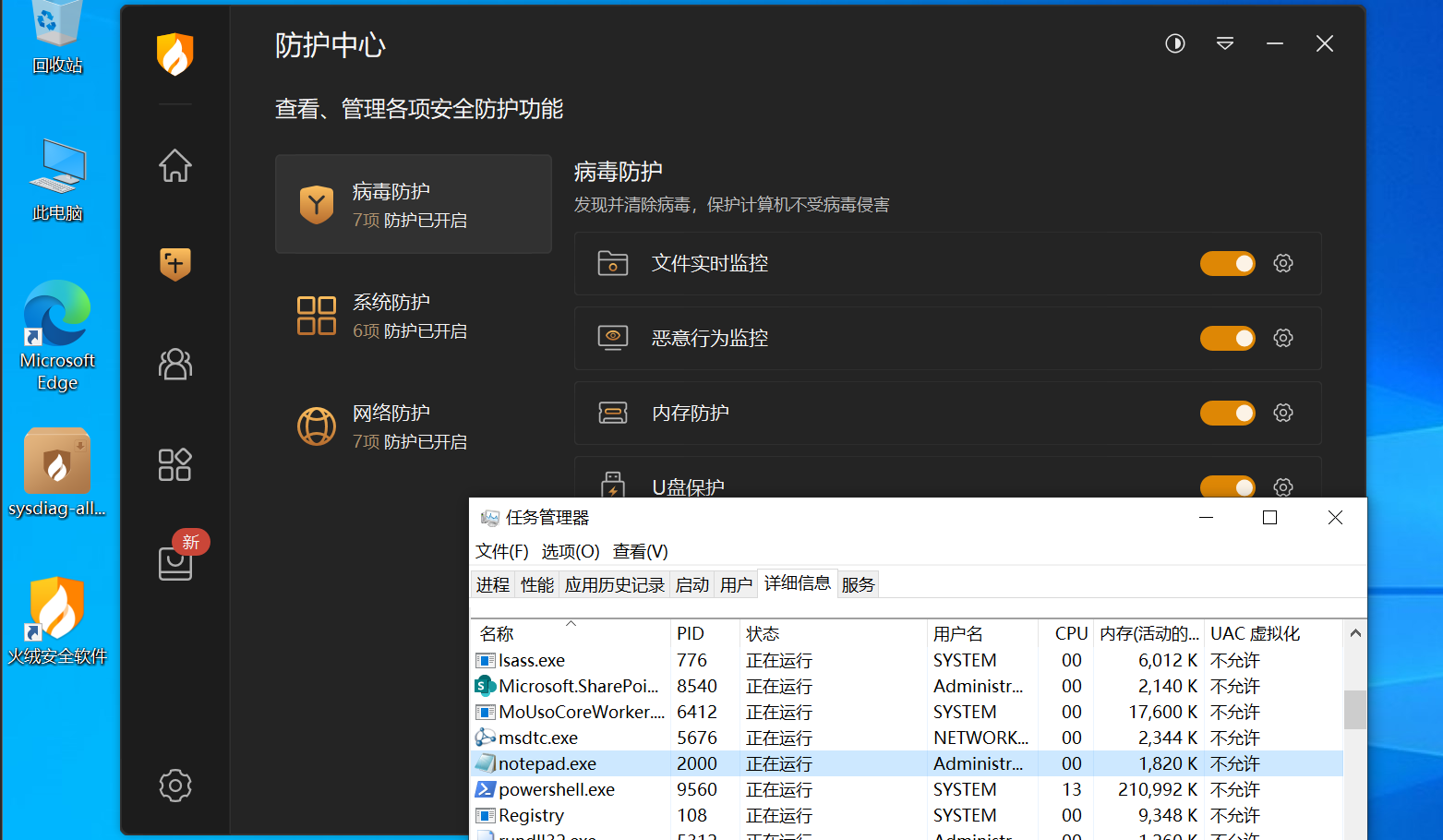The width and height of the screenshot is (1443, 840).
Task: Select the protection center shield icon
Action: [x=174, y=264]
